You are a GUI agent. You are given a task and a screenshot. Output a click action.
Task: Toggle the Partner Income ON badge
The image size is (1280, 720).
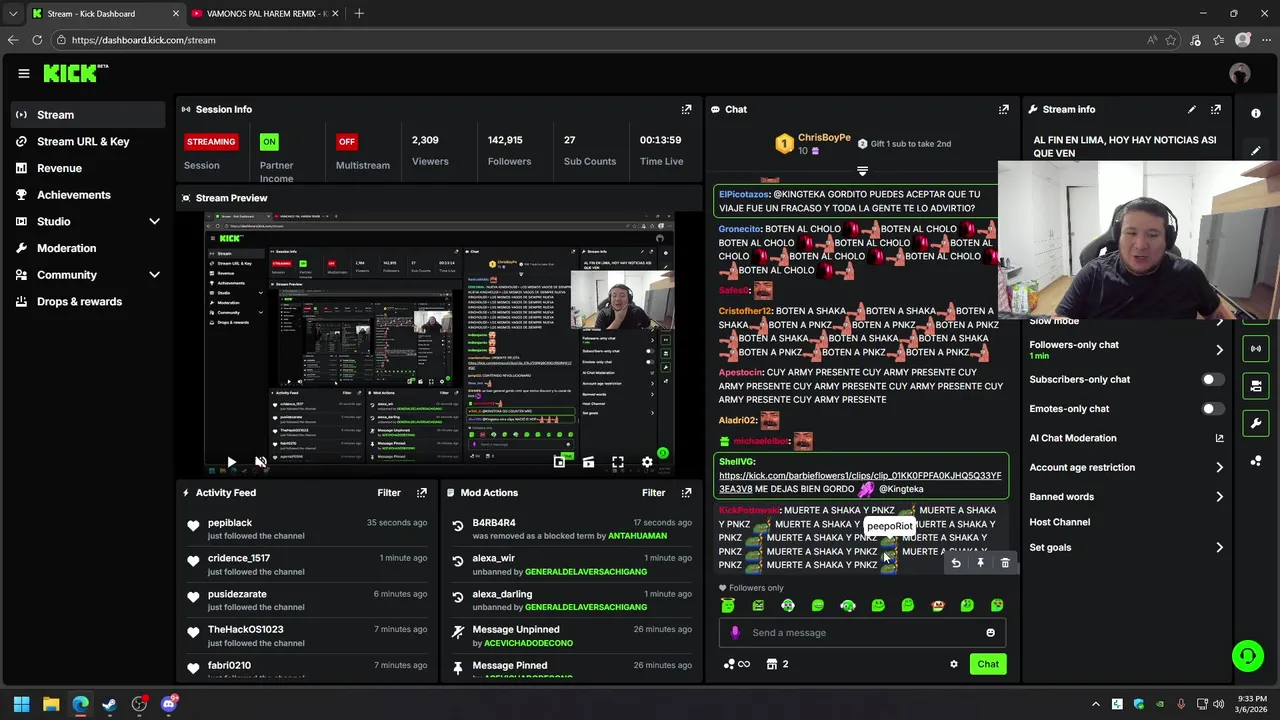269,141
